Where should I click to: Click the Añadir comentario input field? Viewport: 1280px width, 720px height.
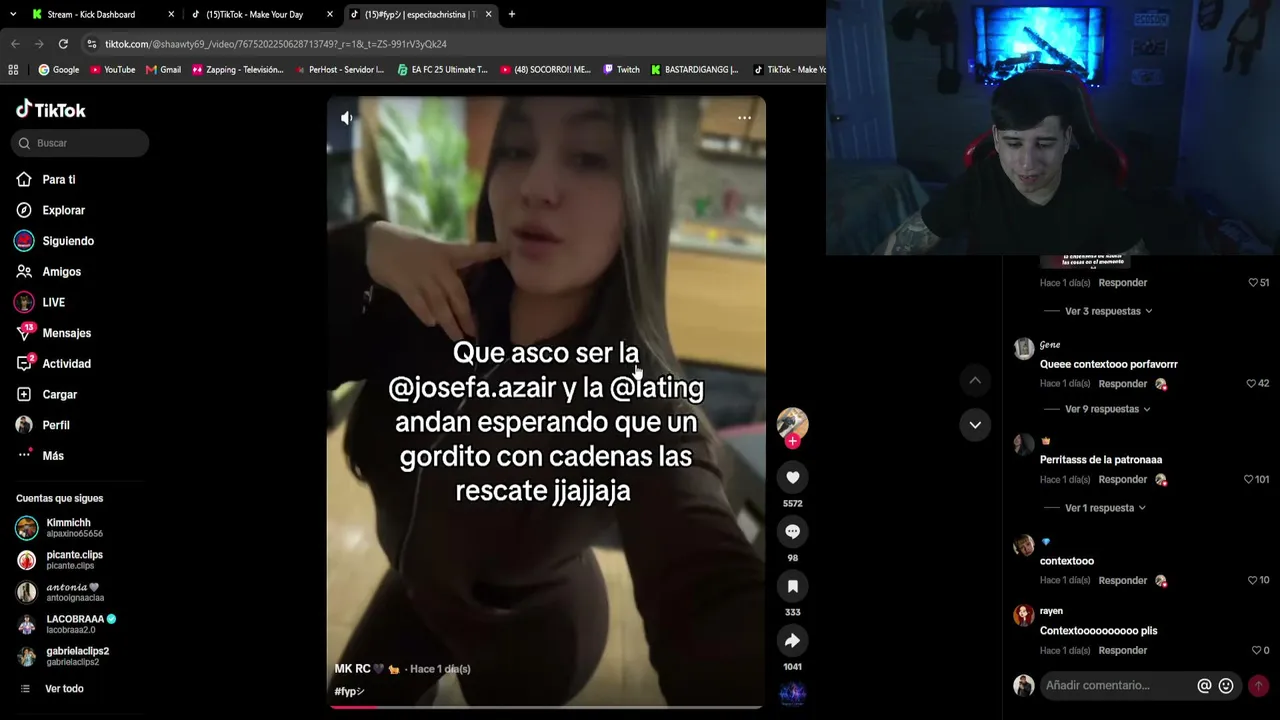point(1117,686)
